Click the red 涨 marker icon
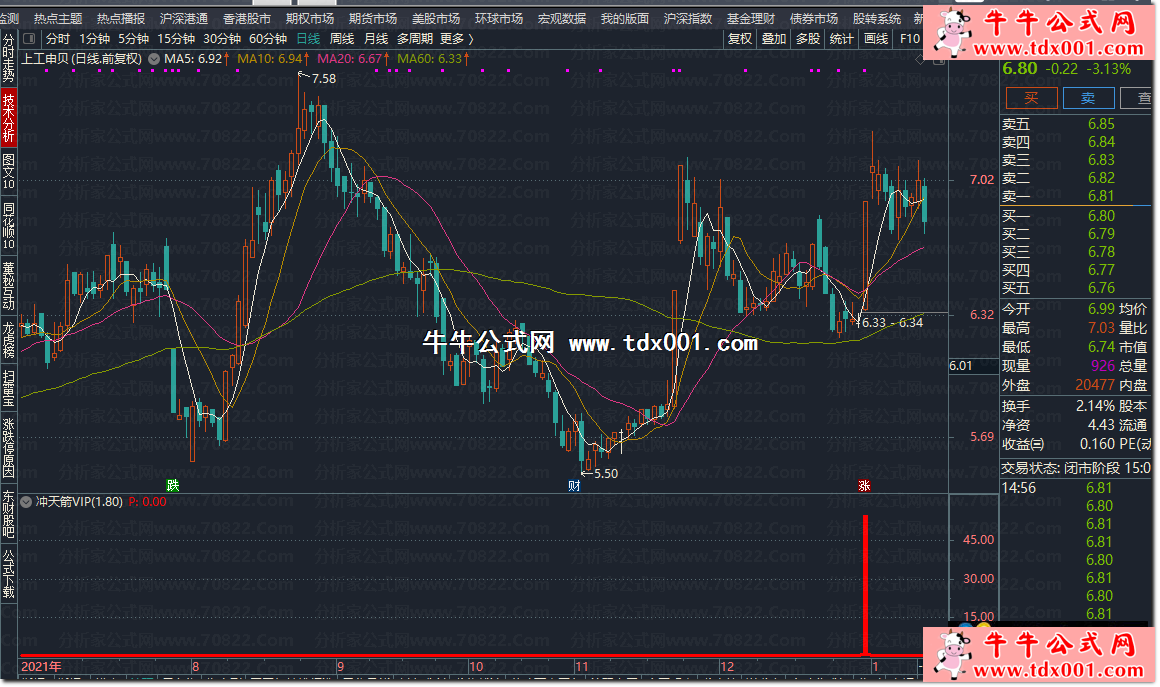Image resolution: width=1160 pixels, height=687 pixels. (x=863, y=486)
